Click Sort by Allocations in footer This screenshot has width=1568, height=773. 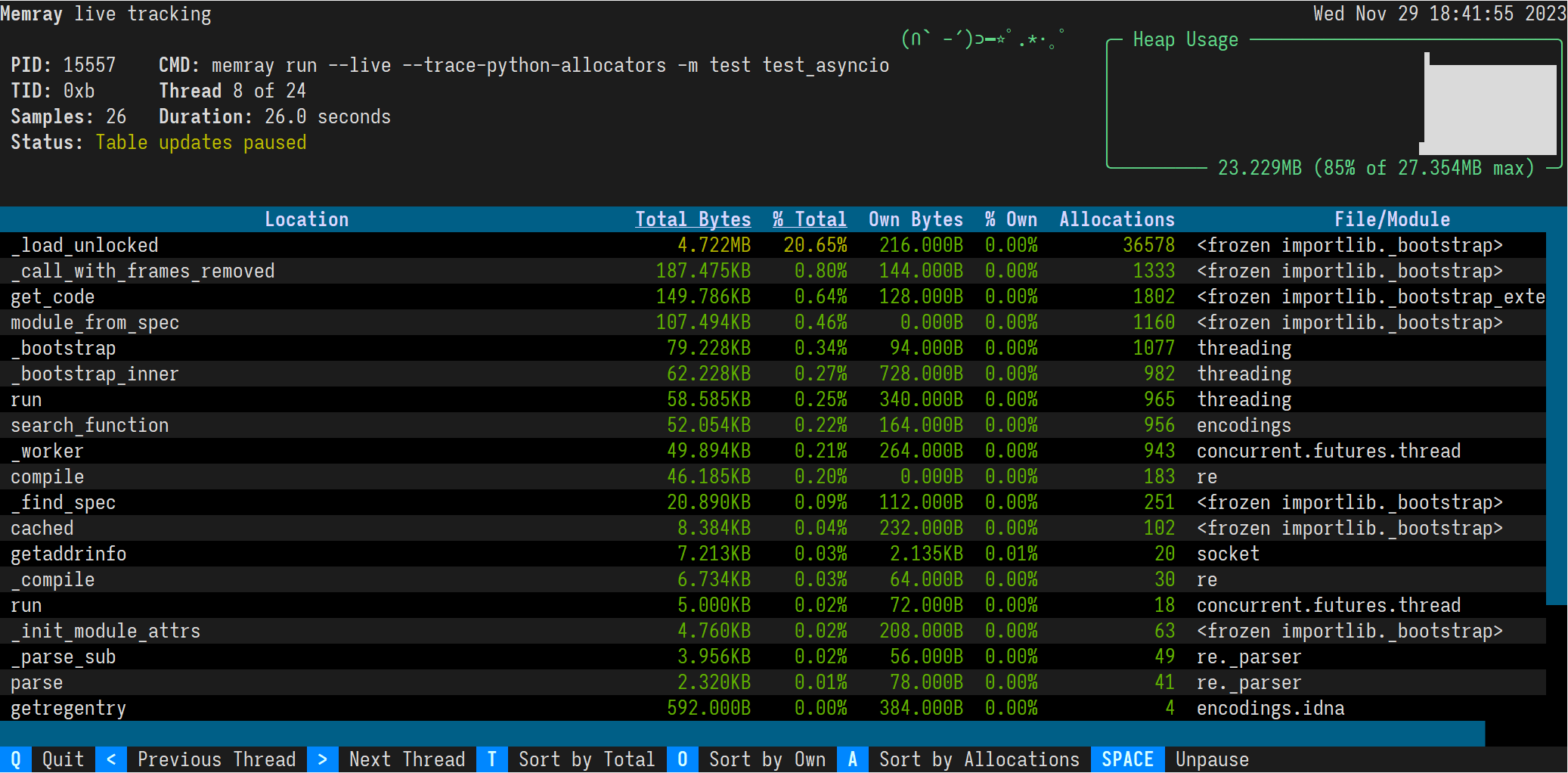point(978,759)
